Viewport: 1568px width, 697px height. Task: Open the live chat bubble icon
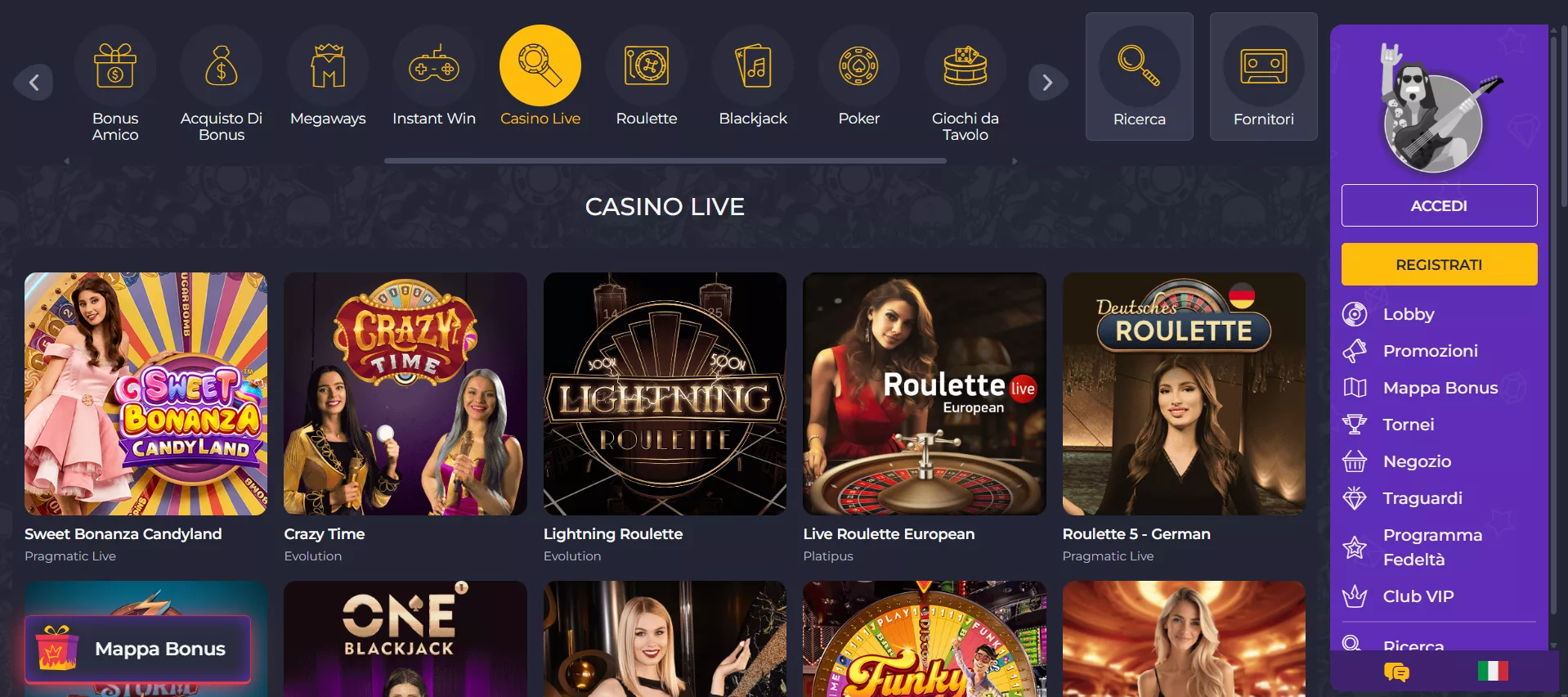point(1396,672)
